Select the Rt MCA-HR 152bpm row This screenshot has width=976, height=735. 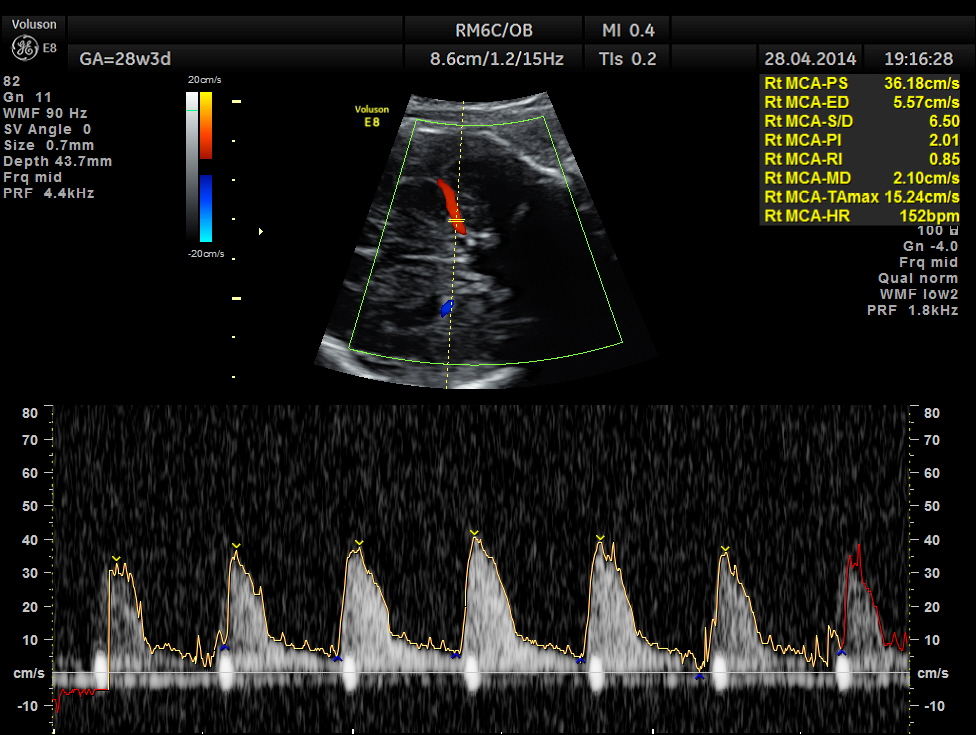[x=860, y=215]
